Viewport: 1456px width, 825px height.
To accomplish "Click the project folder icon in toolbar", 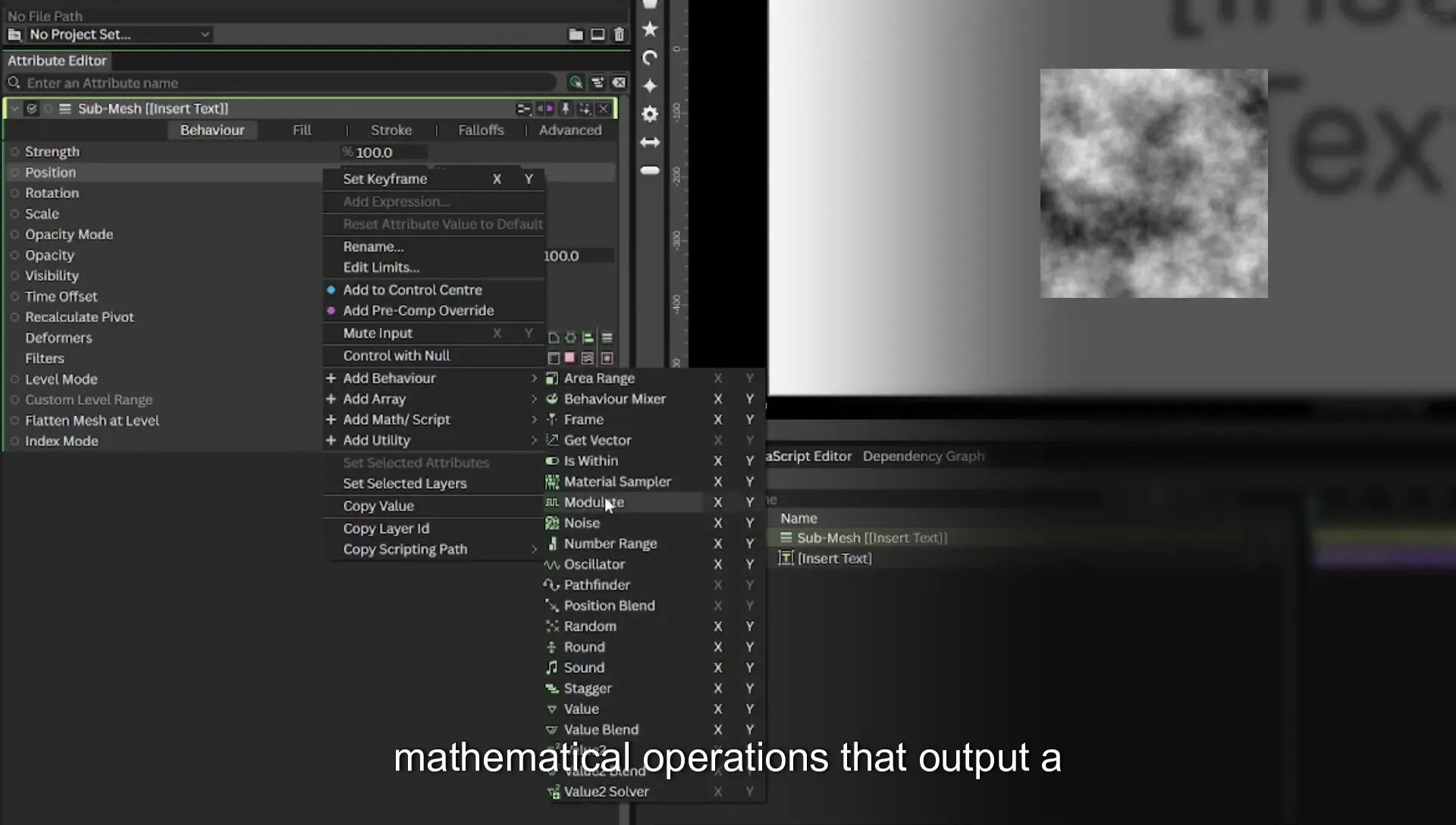I will [576, 34].
